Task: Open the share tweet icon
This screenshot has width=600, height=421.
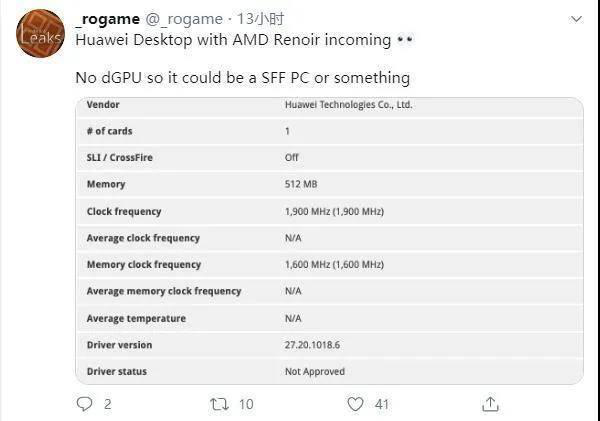Action: (490, 404)
